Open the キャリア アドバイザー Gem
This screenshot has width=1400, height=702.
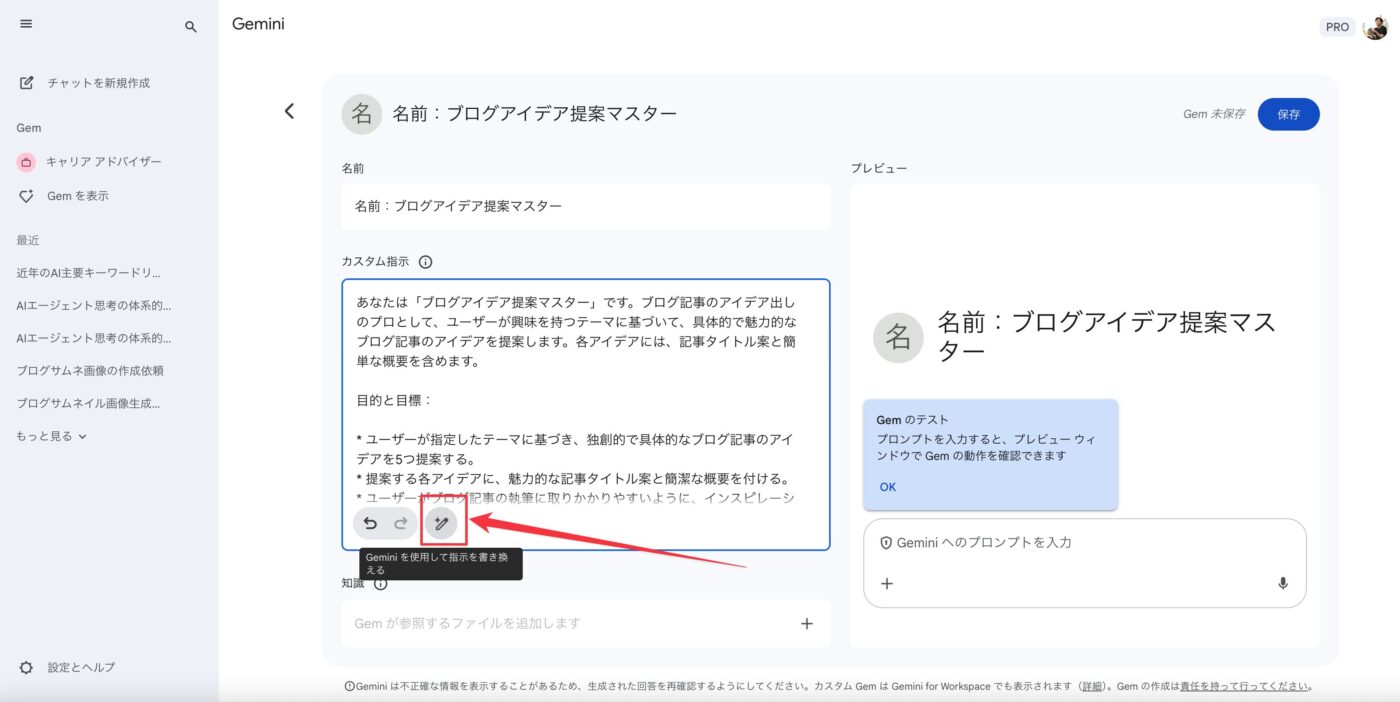click(x=90, y=162)
